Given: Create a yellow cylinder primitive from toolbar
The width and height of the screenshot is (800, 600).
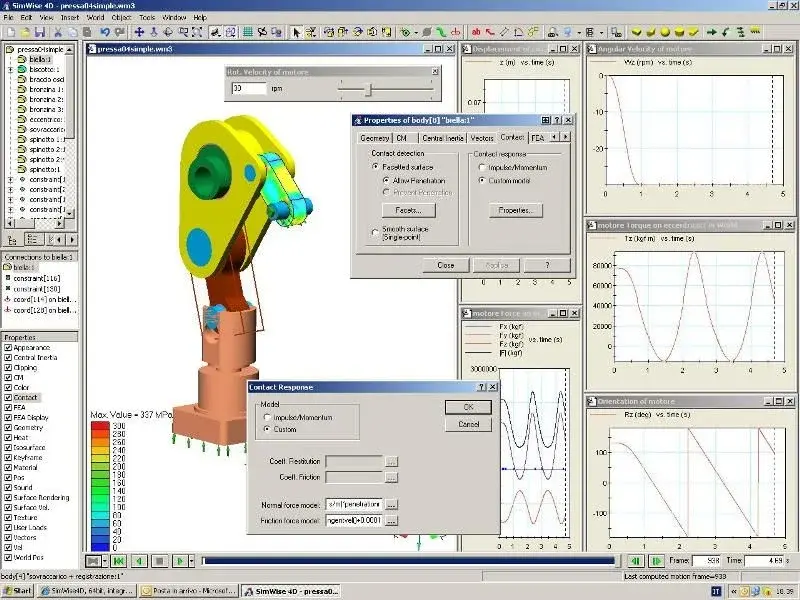Looking at the screenshot, I should (x=679, y=32).
